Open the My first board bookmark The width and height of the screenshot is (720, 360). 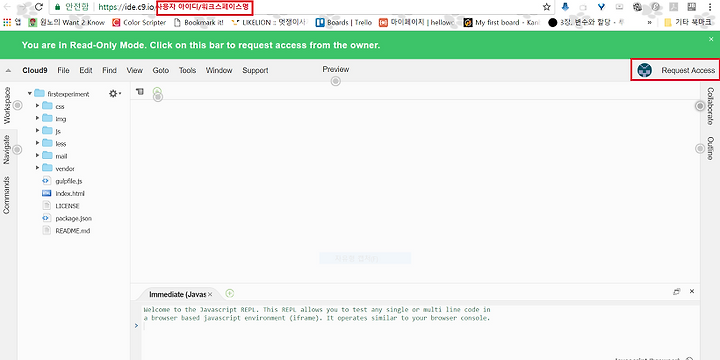pyautogui.click(x=500, y=22)
